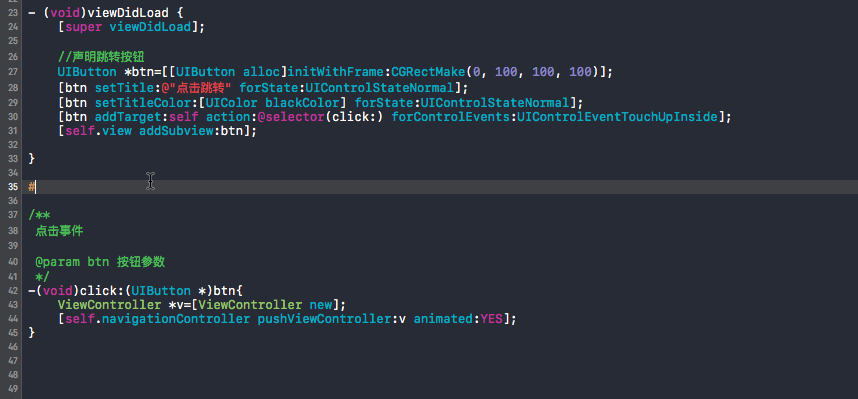Click the "#" character on line 35
858x399 pixels.
[x=32, y=187]
